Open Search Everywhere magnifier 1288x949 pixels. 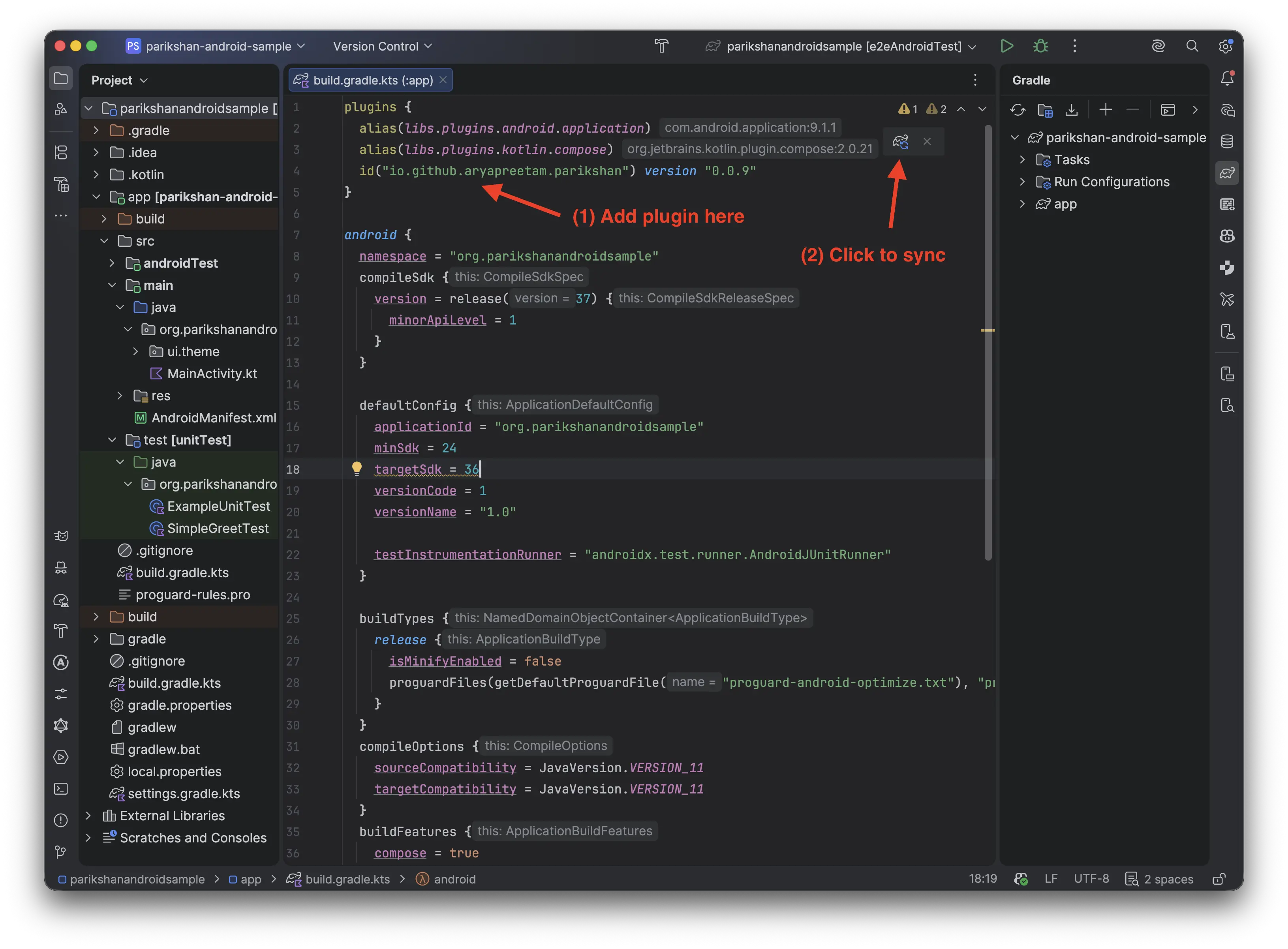coord(1192,46)
